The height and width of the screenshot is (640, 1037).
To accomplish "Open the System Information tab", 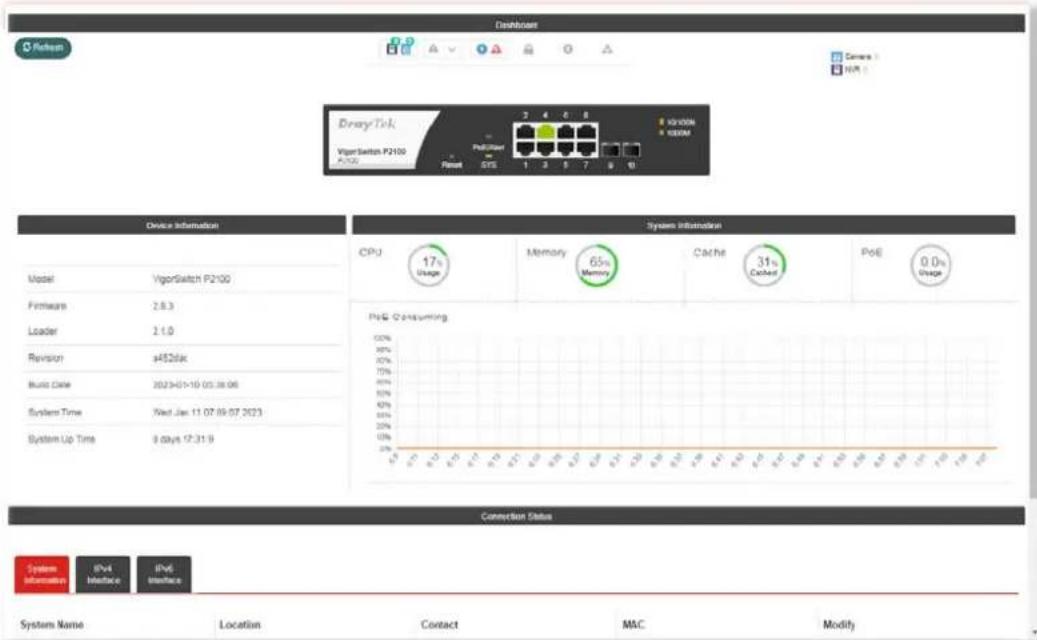I will (42, 574).
